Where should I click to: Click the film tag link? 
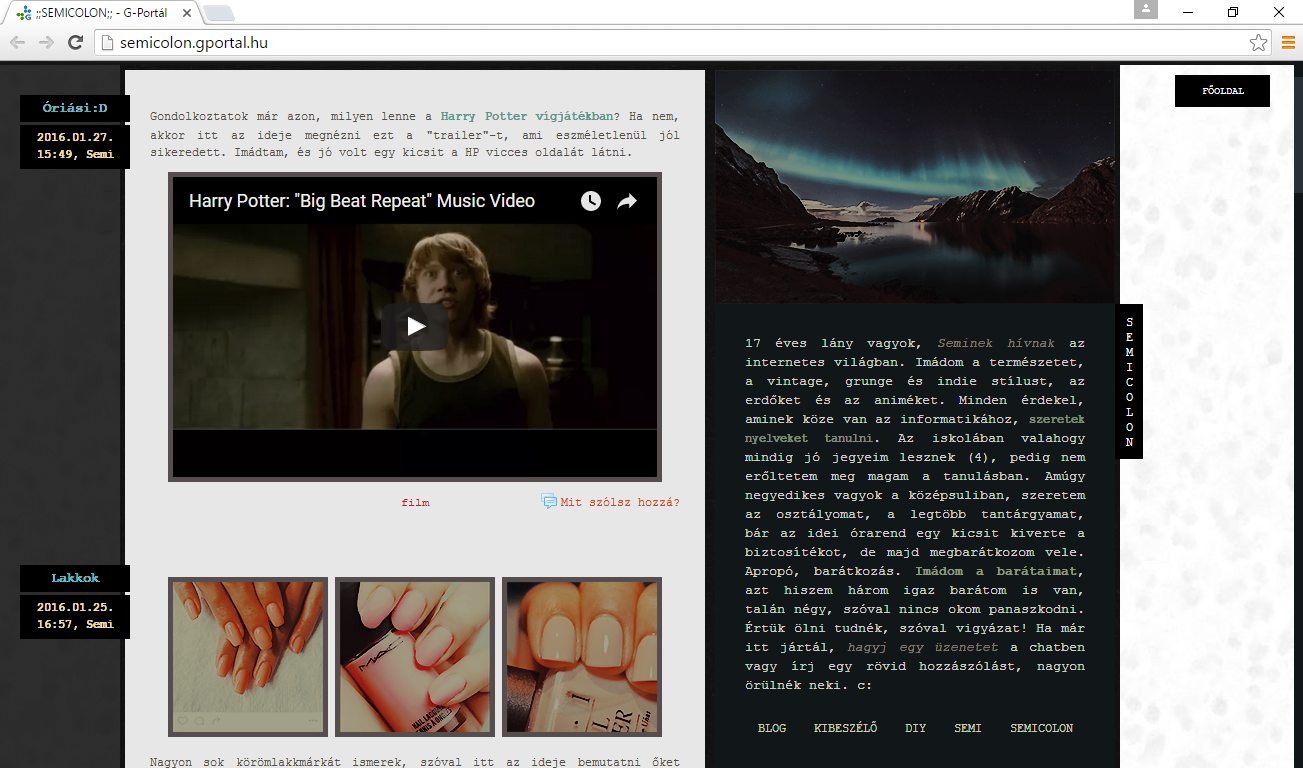click(x=415, y=502)
